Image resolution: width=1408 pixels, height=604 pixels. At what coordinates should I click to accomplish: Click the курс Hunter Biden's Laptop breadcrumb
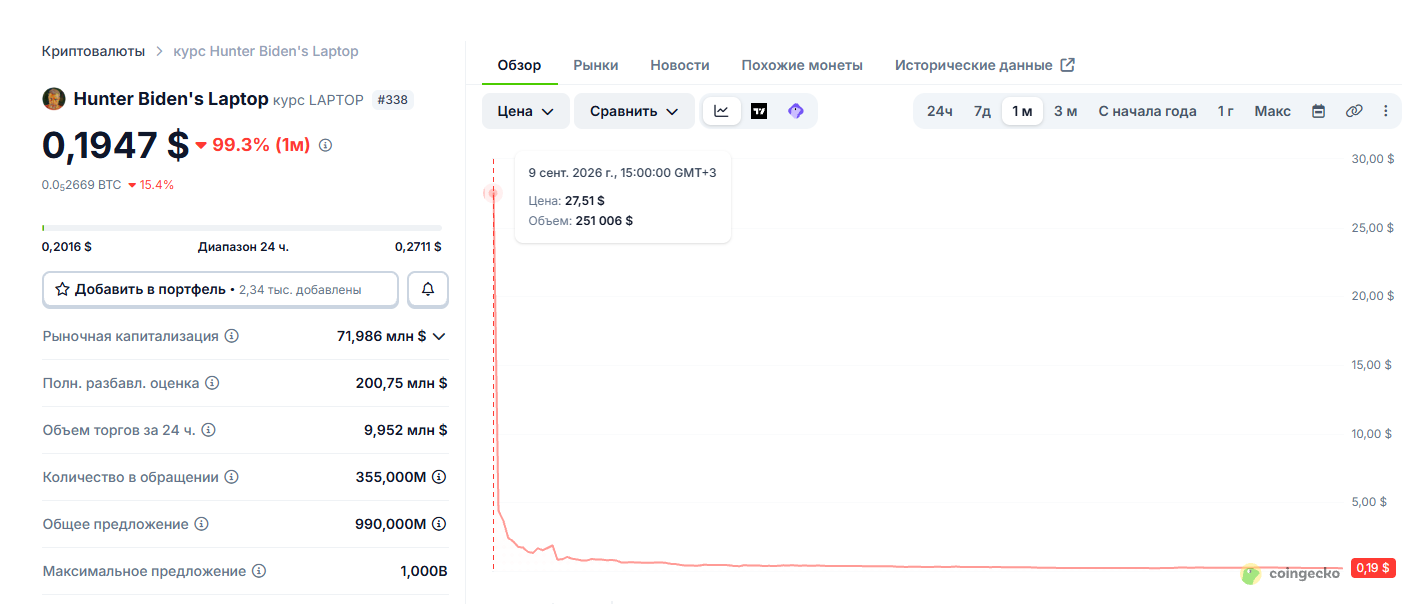266,51
